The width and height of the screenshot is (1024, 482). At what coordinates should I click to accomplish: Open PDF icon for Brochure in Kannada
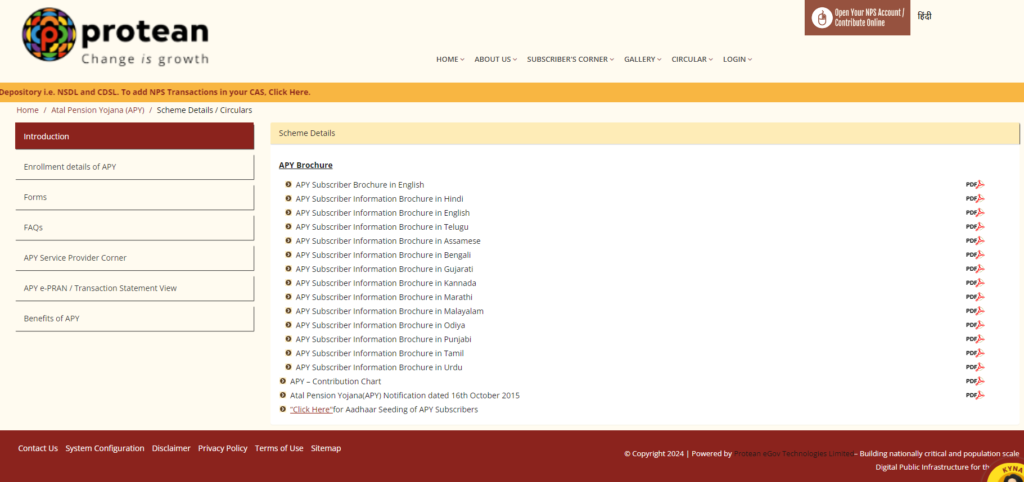[974, 283]
